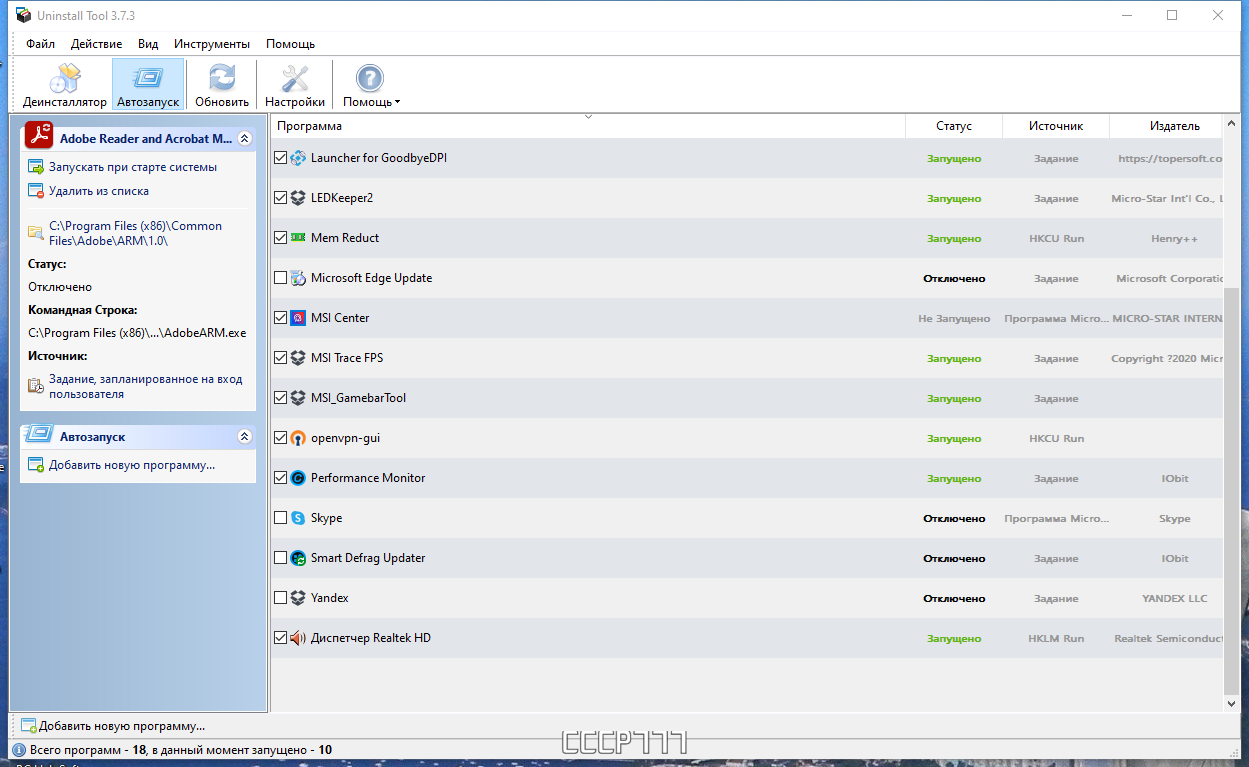Check the Smart Defrag Updater checkbox
Image resolution: width=1249 pixels, height=767 pixels.
[x=281, y=558]
